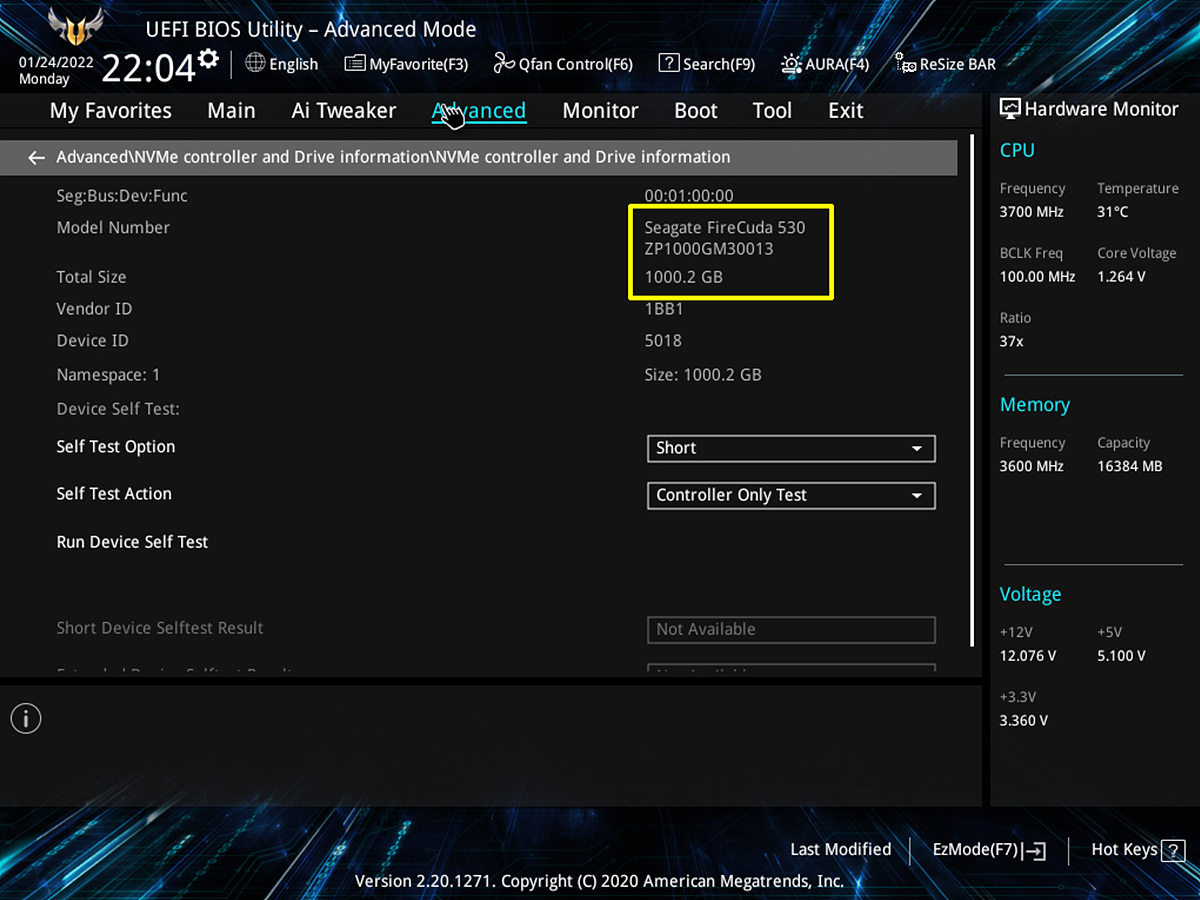Click Seg:Bus:Dev:Func value 00:01:00:00
The height and width of the screenshot is (900, 1200).
pos(689,196)
